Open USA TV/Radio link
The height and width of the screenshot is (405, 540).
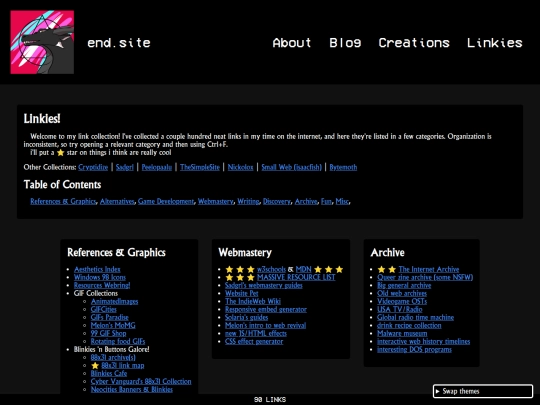[399, 309]
